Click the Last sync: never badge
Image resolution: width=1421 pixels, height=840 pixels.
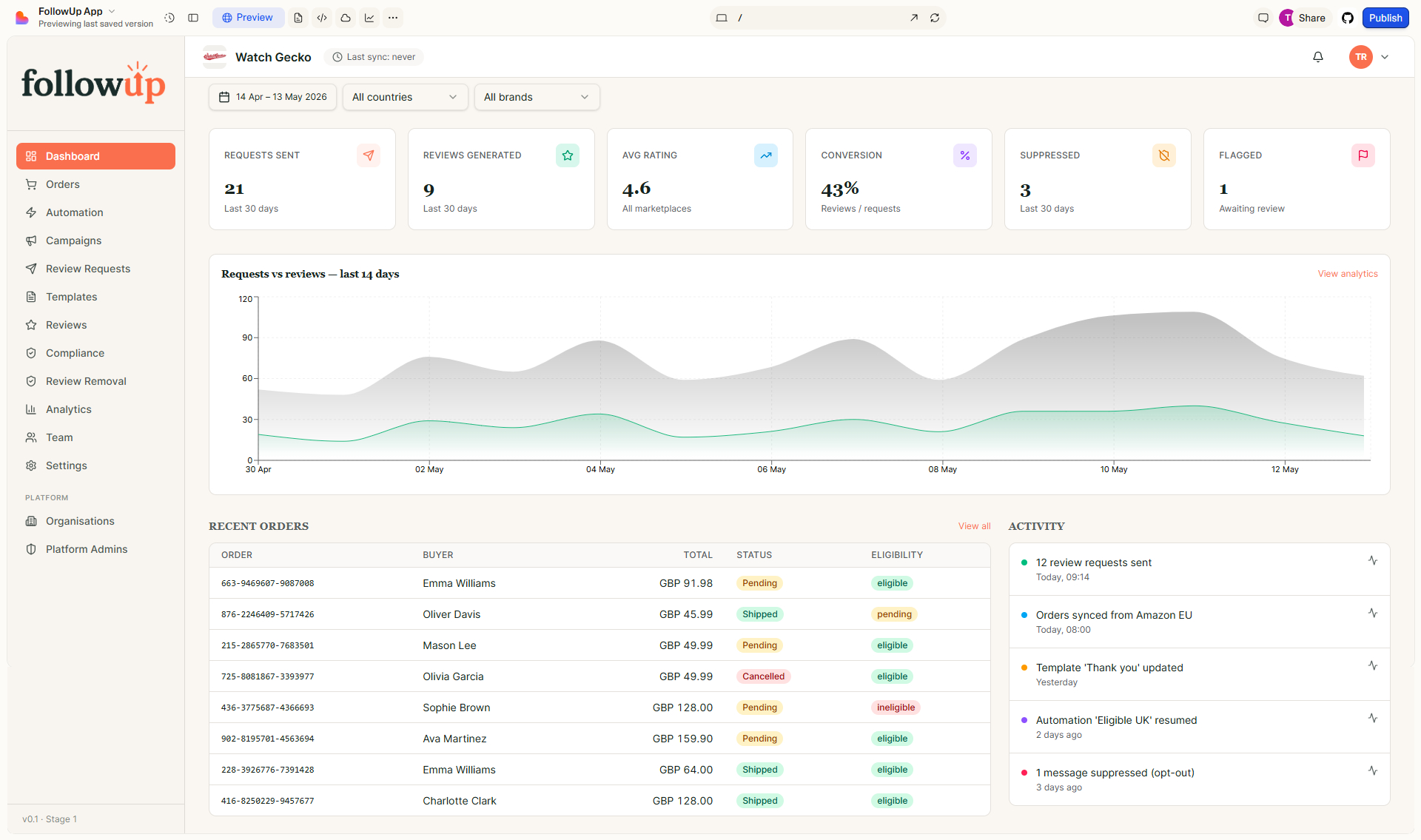point(374,57)
